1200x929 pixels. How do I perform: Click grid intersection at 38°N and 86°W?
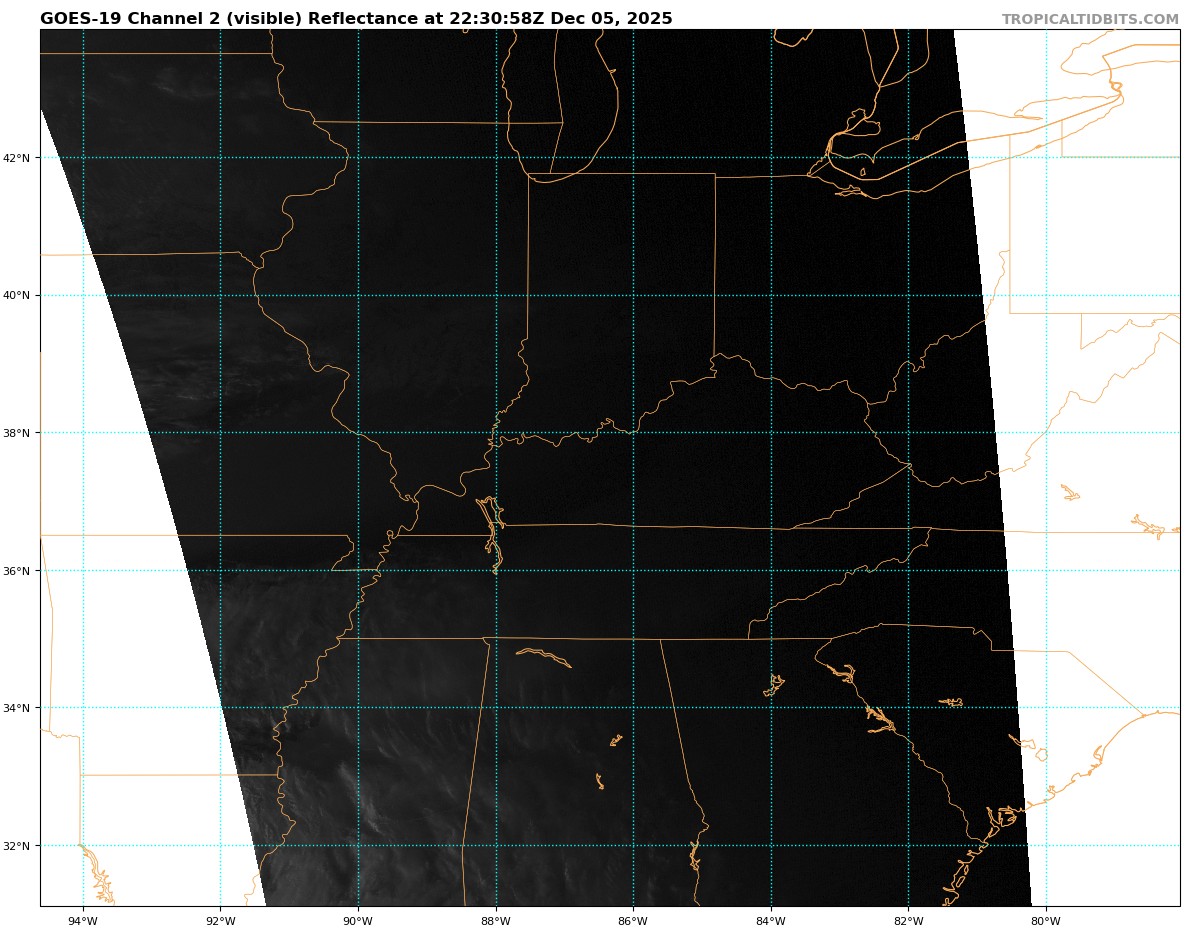point(633,433)
